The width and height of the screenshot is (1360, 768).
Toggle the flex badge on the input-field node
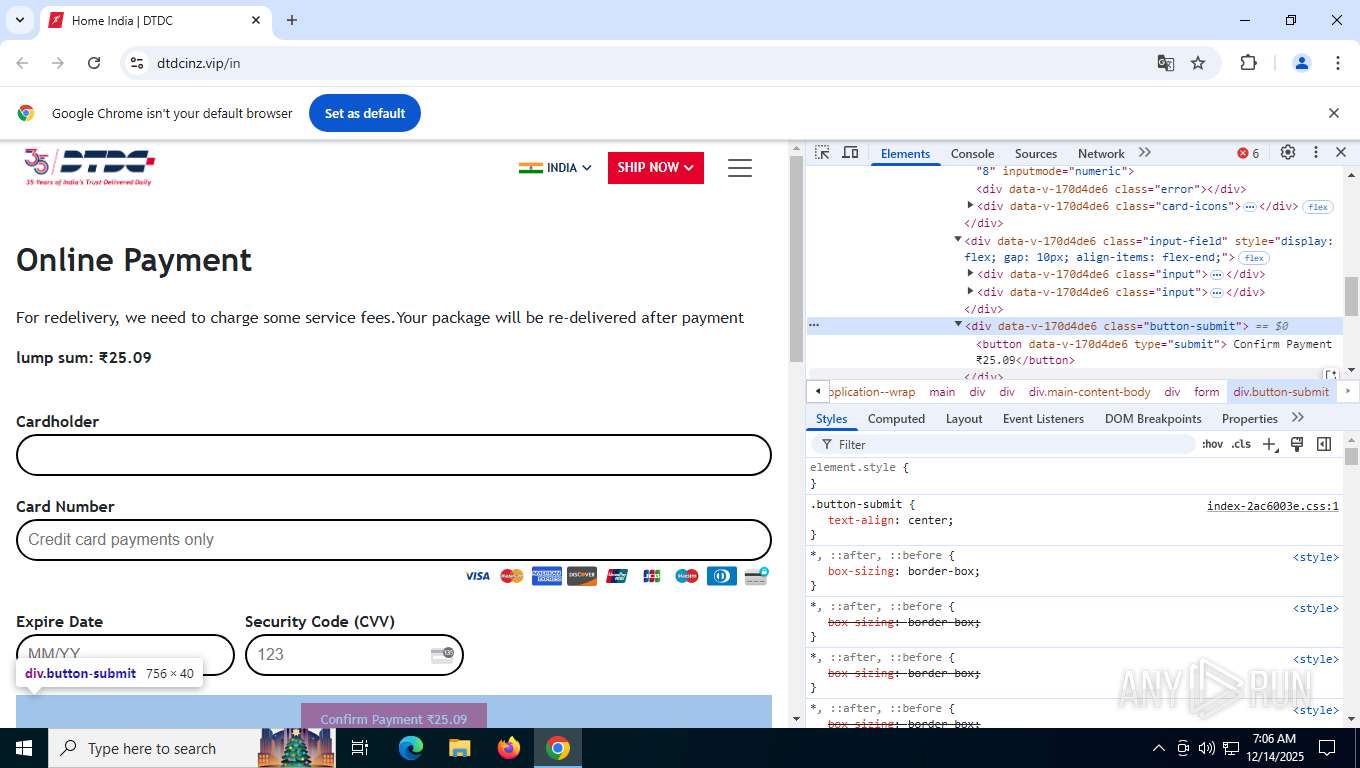pyautogui.click(x=1254, y=258)
